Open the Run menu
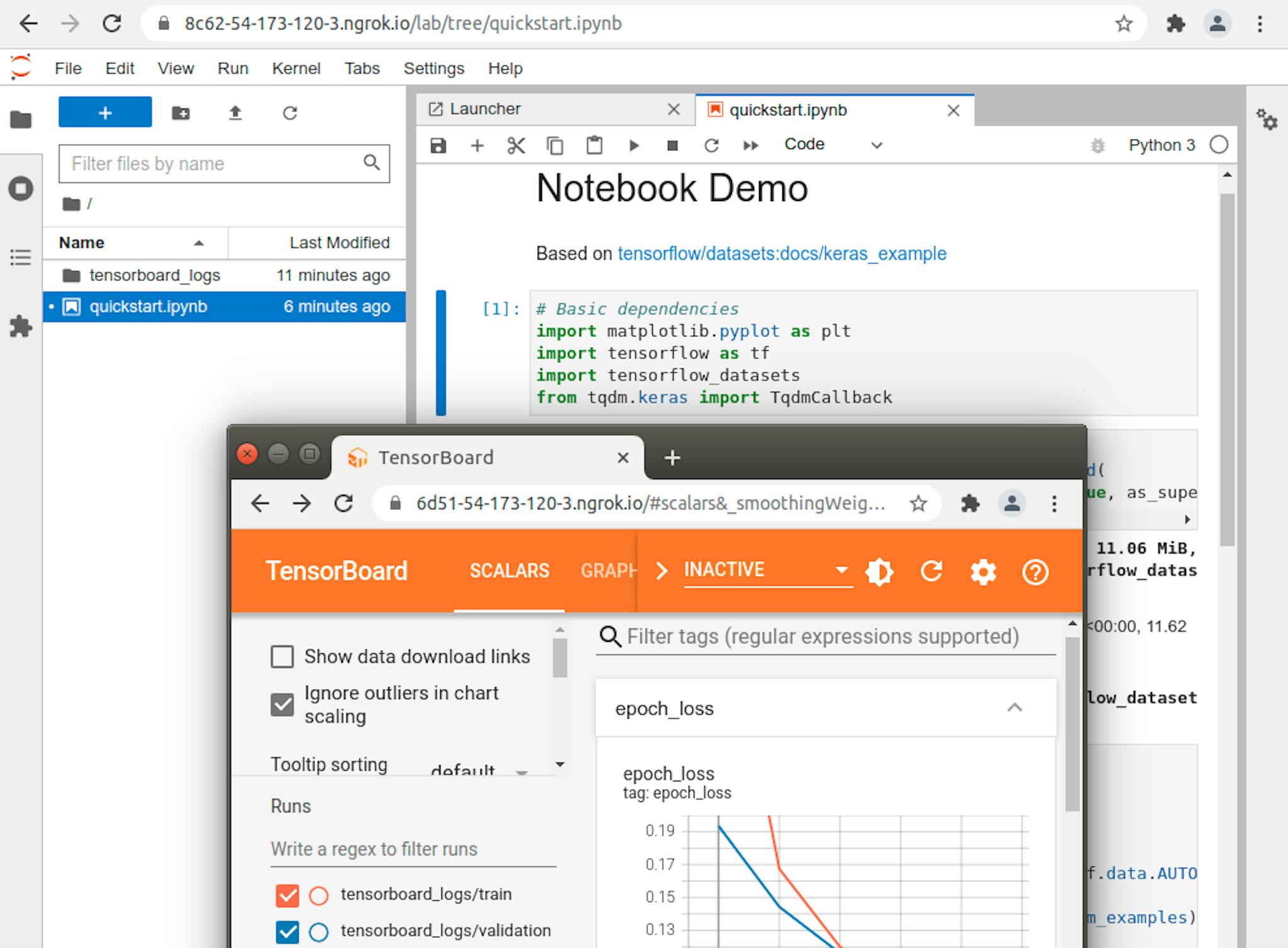 (x=233, y=68)
